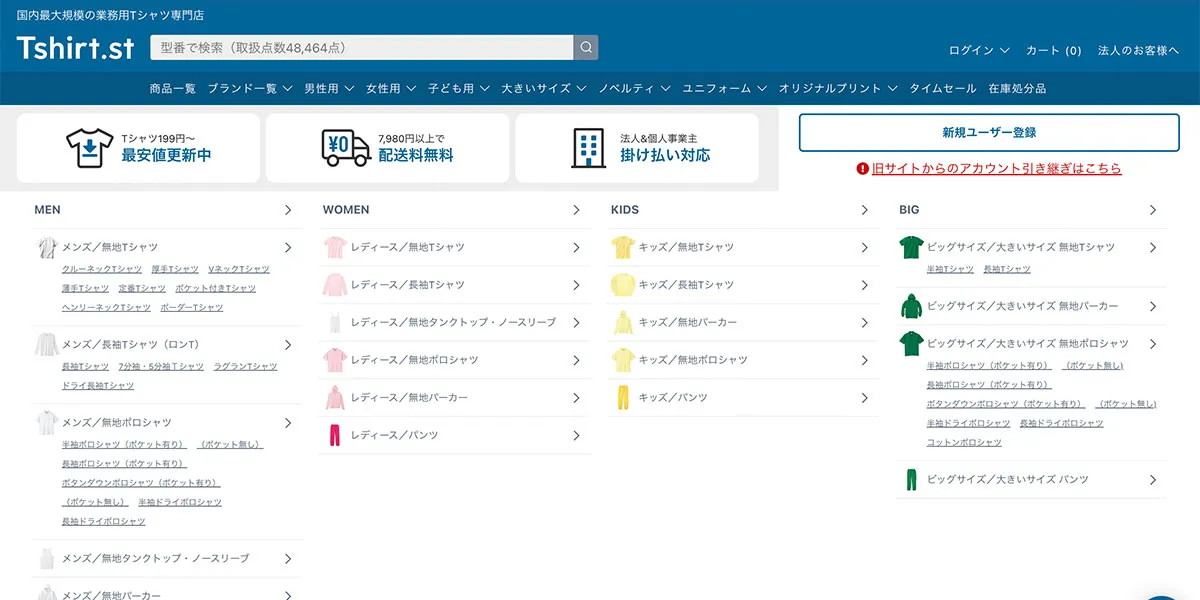Open タイムセール in the navigation bar
The width and height of the screenshot is (1200, 600).
(x=943, y=88)
